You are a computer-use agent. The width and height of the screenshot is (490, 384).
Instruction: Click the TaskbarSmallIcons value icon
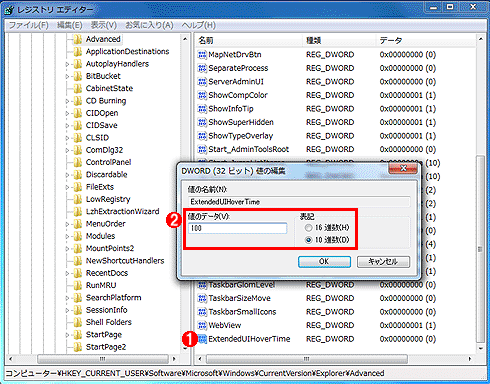(202, 312)
